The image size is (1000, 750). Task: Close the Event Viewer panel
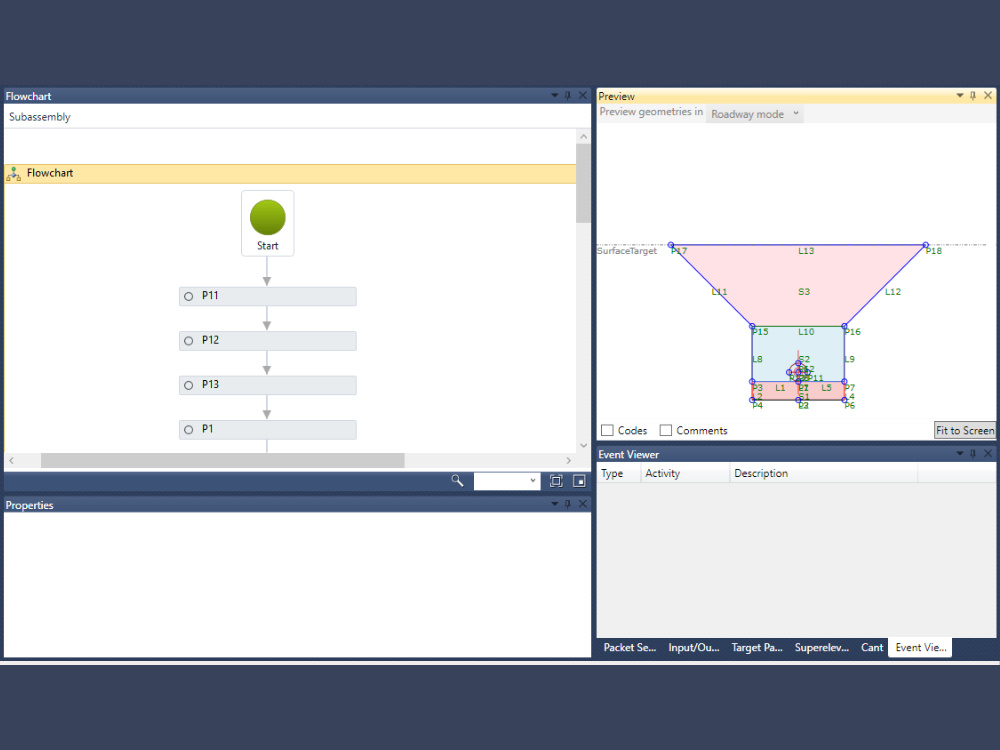click(x=988, y=453)
